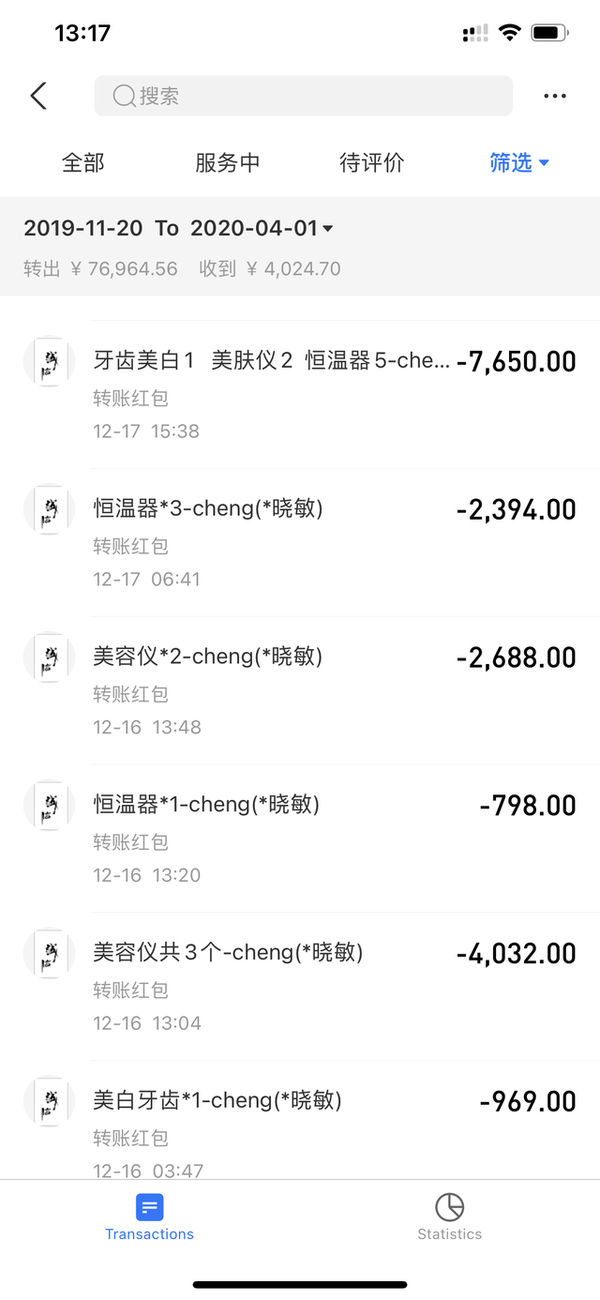Image resolution: width=600 pixels, height=1300 pixels.
Task: Tap the avatar beside the 牙齿美白 transaction
Action: [49, 362]
